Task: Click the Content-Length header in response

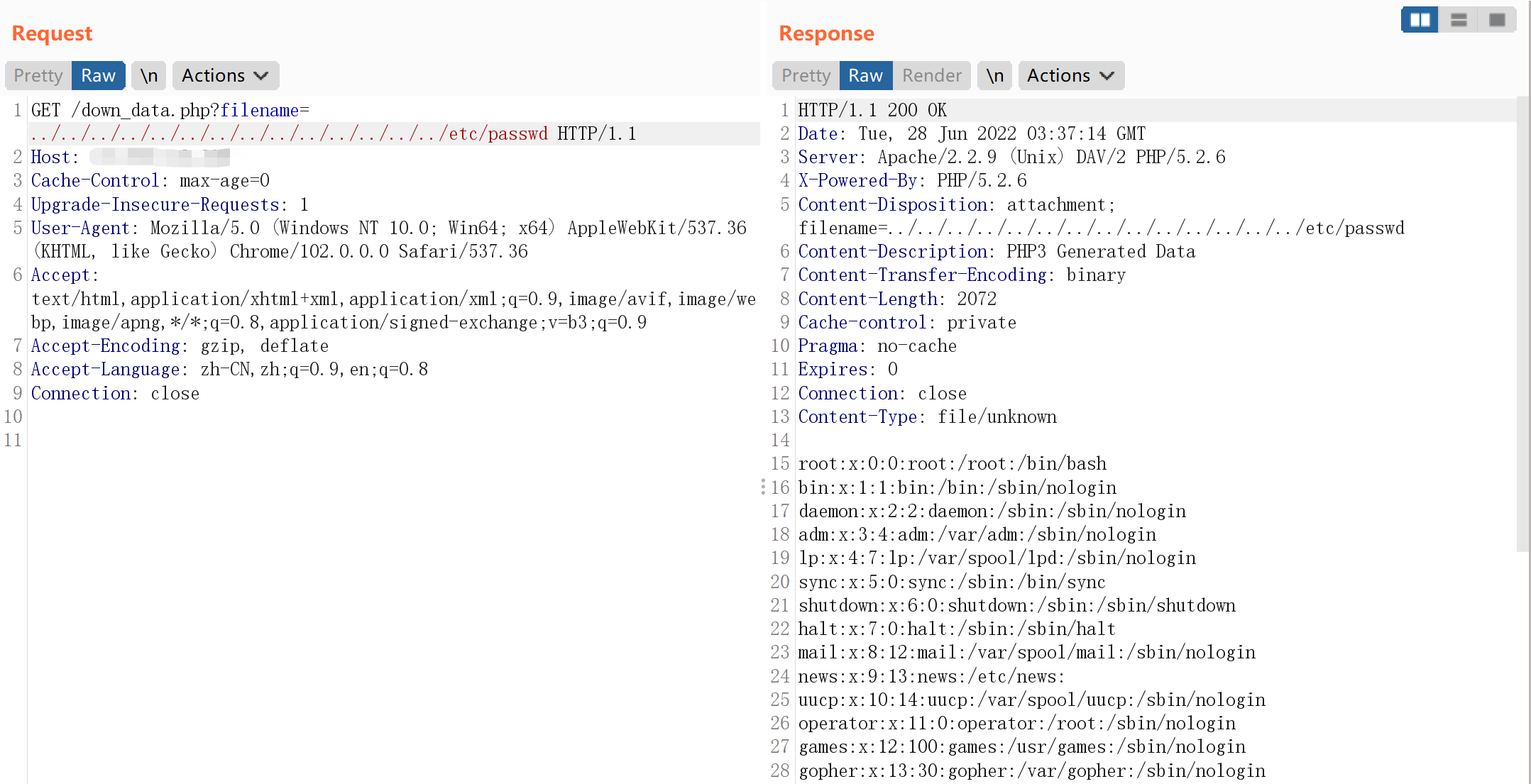Action: [x=867, y=299]
